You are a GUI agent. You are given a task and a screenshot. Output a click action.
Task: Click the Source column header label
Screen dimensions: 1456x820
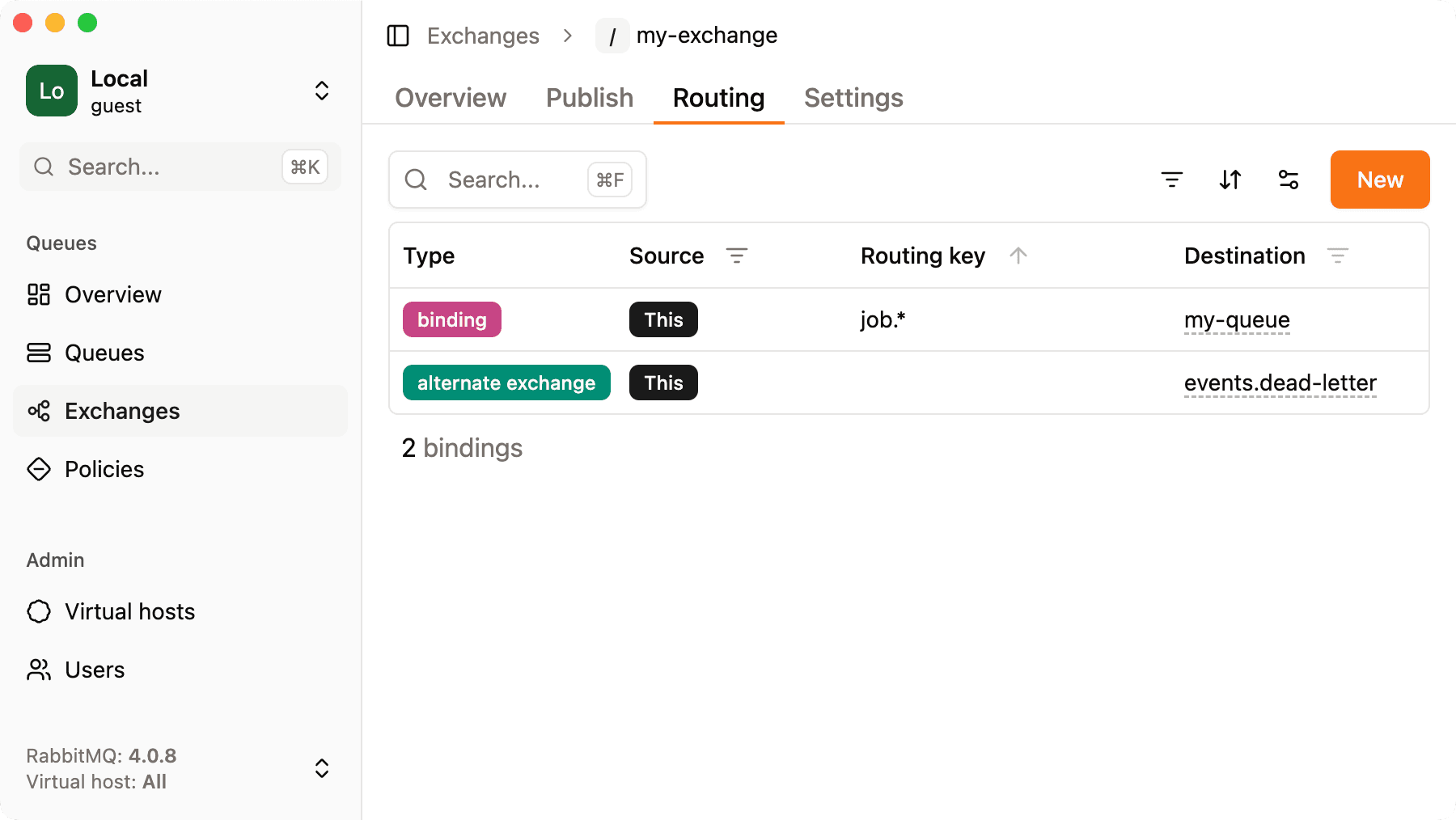point(667,256)
